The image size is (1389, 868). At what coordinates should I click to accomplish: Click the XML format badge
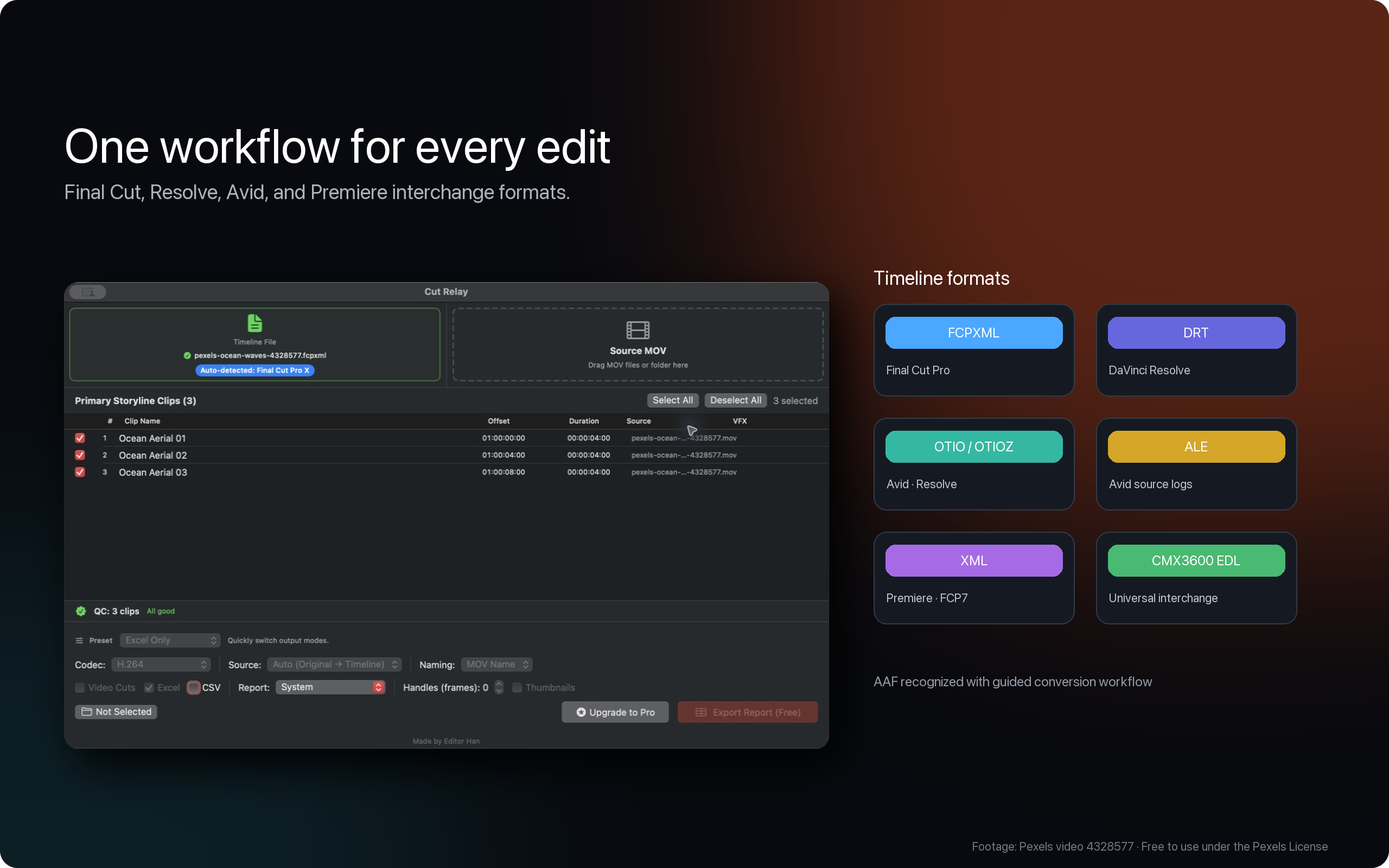(973, 561)
